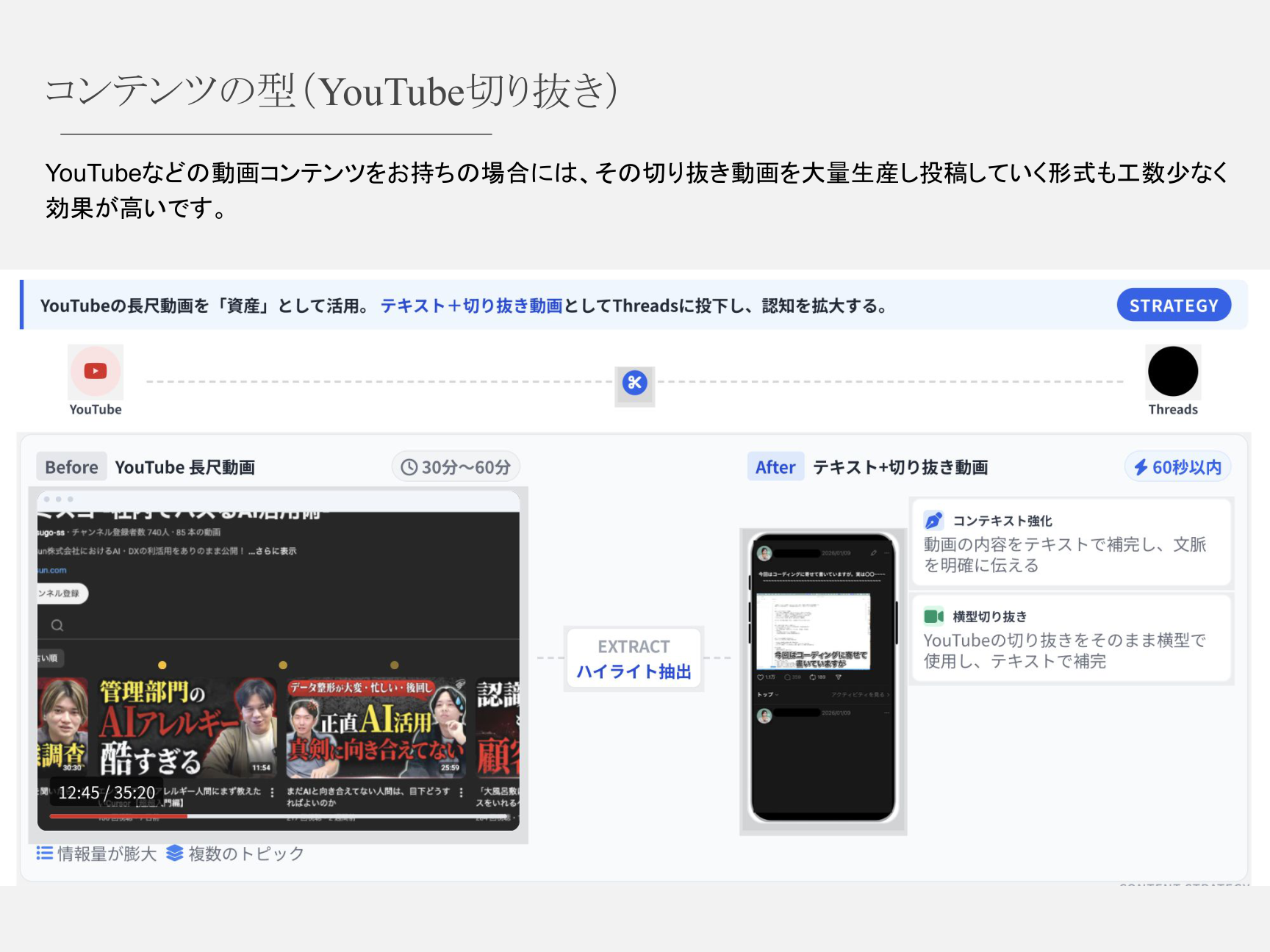
Task: Click アクティビティを見る link in phone
Action: point(860,695)
